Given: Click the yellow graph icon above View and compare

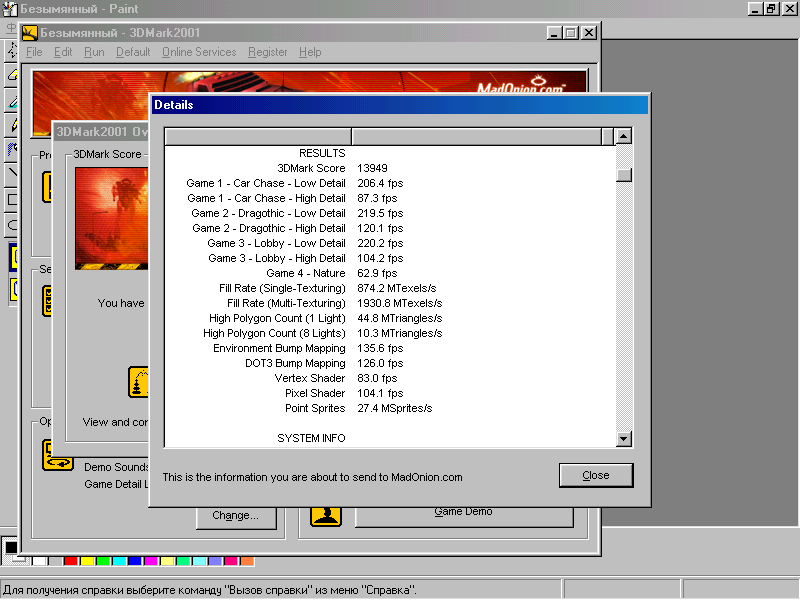Looking at the screenshot, I should coord(138,382).
